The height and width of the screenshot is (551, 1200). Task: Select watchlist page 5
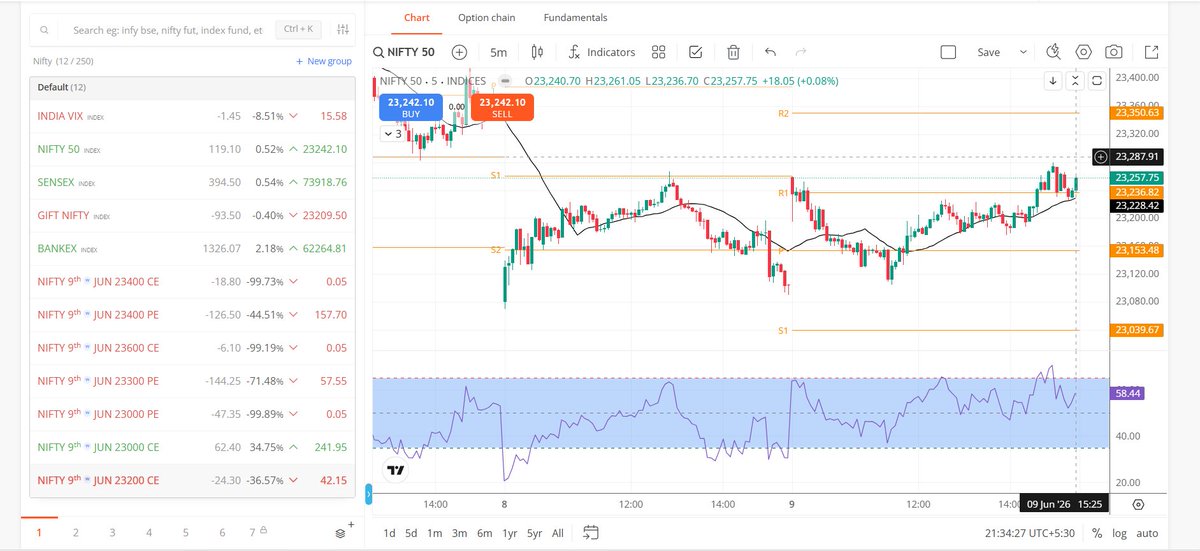(x=186, y=533)
